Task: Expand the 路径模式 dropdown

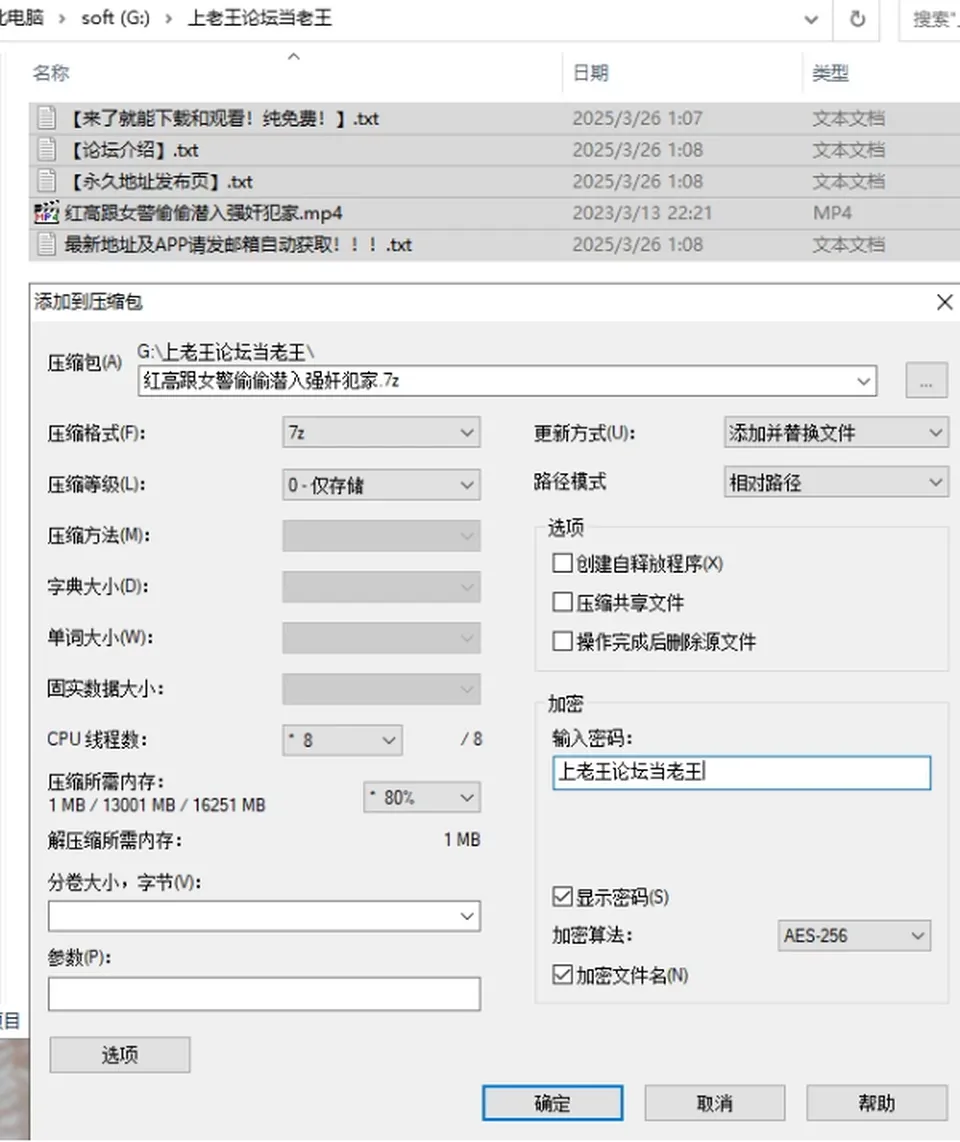Action: coord(836,482)
